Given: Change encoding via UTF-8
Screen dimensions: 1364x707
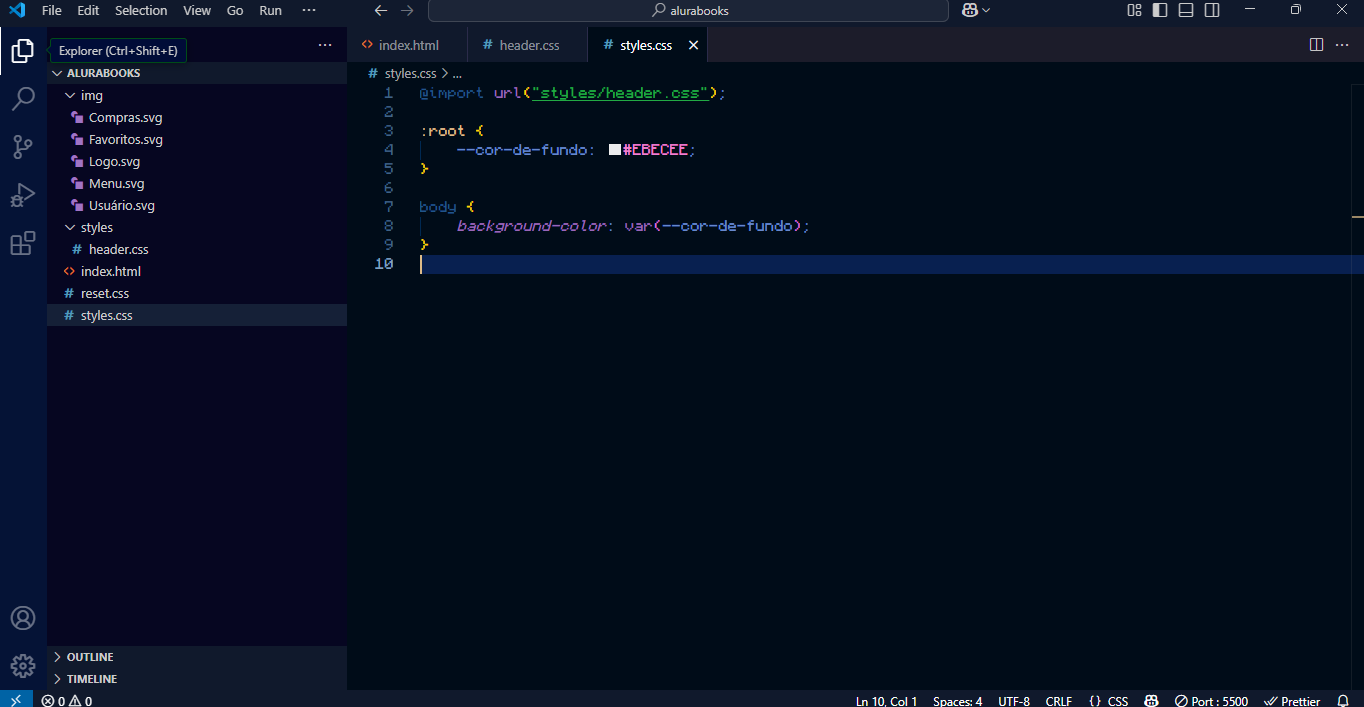Looking at the screenshot, I should click(1014, 700).
